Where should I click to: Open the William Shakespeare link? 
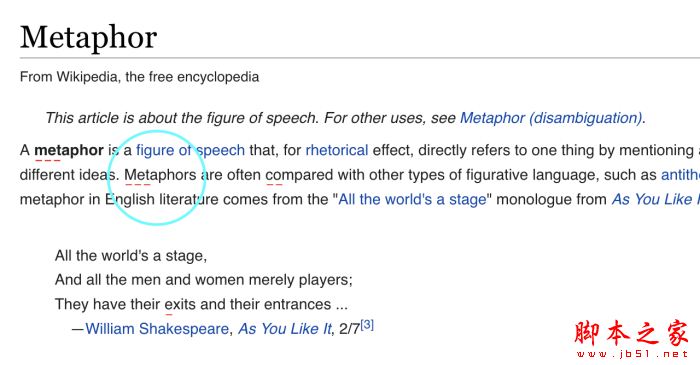click(x=157, y=329)
